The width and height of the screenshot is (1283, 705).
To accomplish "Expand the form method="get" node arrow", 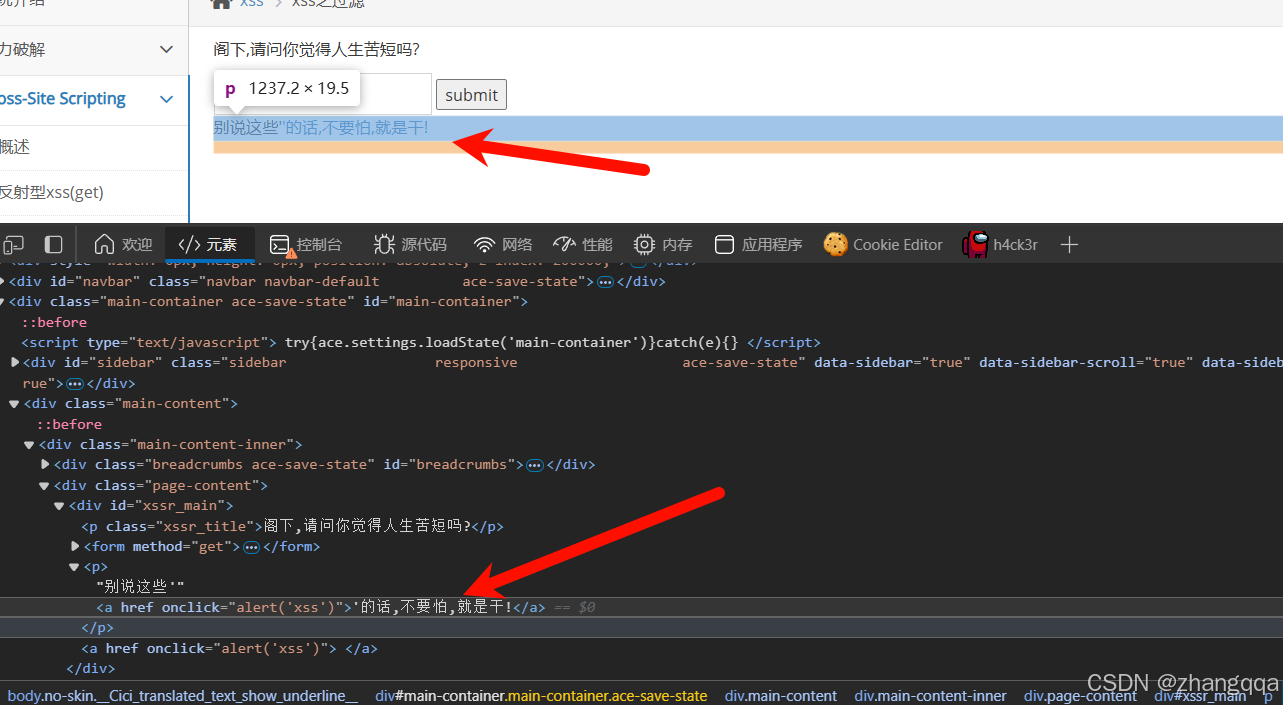I will pyautogui.click(x=75, y=547).
